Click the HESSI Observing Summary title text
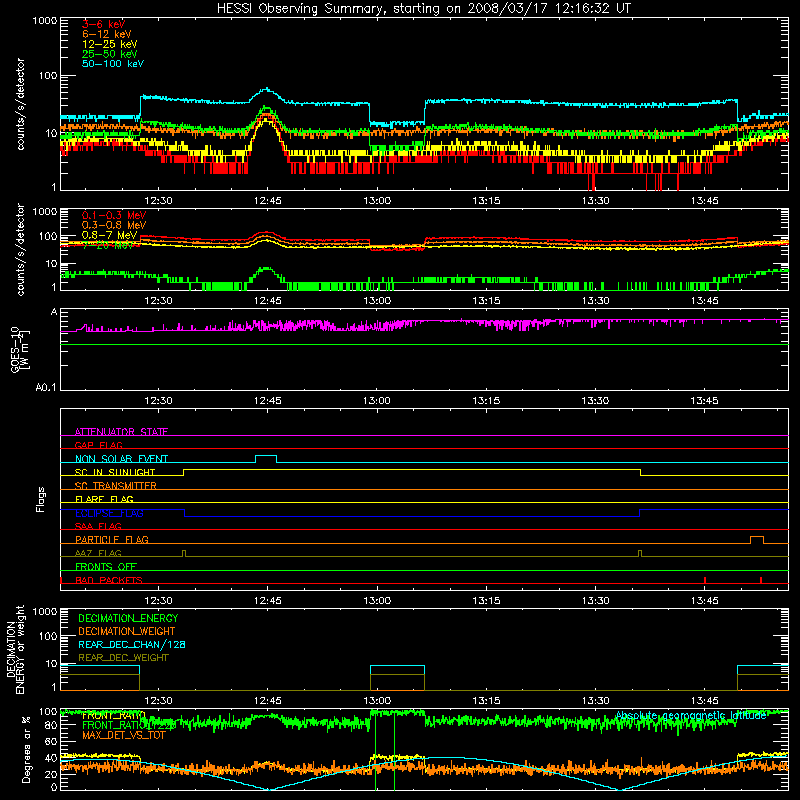This screenshot has width=800, height=800. [x=423, y=9]
